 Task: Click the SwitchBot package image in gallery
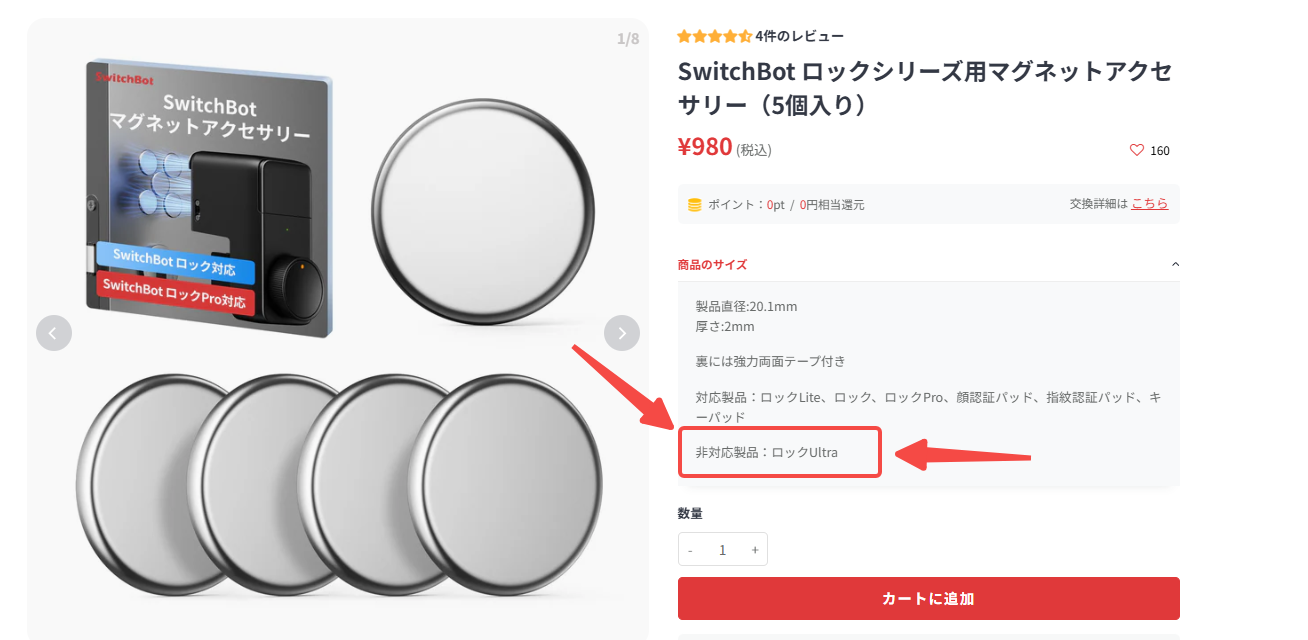coord(210,197)
